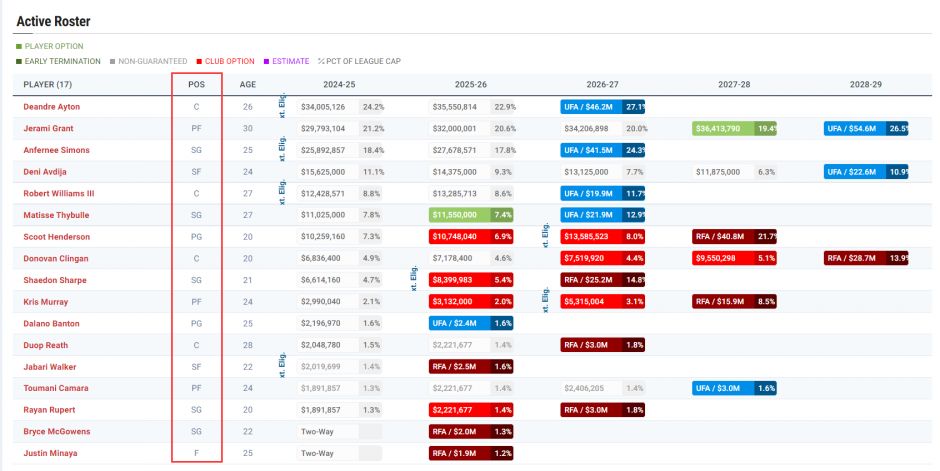Click the 2028-29 season column header

coord(866,84)
